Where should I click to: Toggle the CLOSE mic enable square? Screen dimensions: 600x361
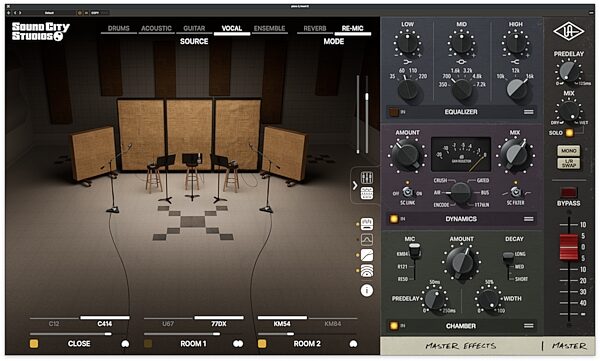tap(34, 343)
